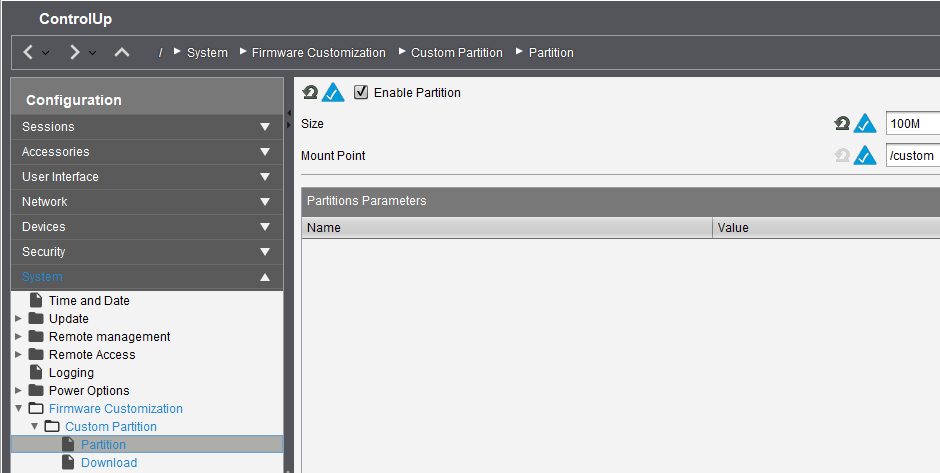The height and width of the screenshot is (473, 940).
Task: Open the back history dropdown arrow
Action: (46, 53)
